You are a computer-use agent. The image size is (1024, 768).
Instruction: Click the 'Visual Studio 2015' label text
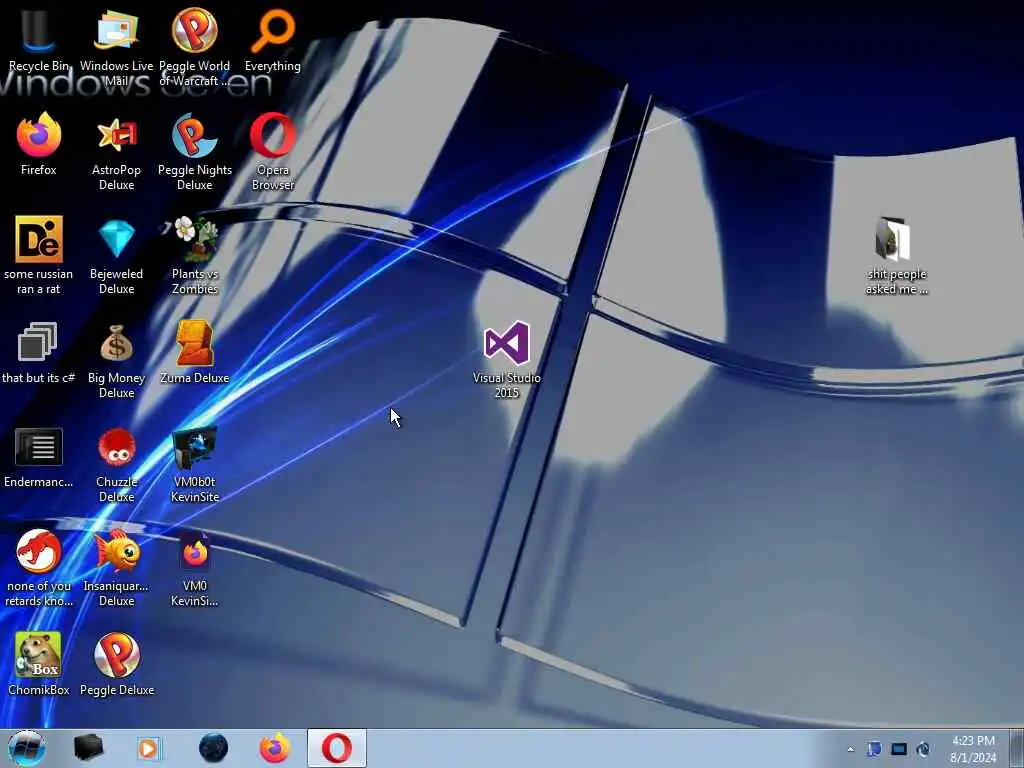(x=507, y=385)
